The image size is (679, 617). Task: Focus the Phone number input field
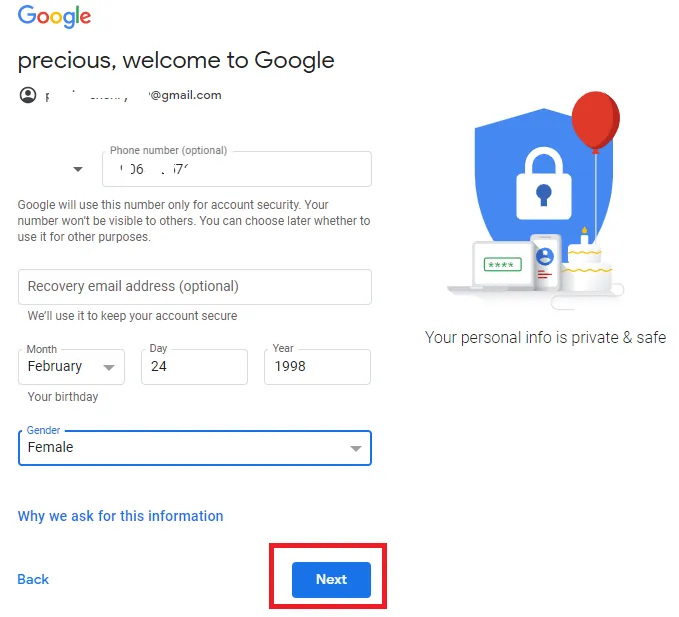[237, 169]
